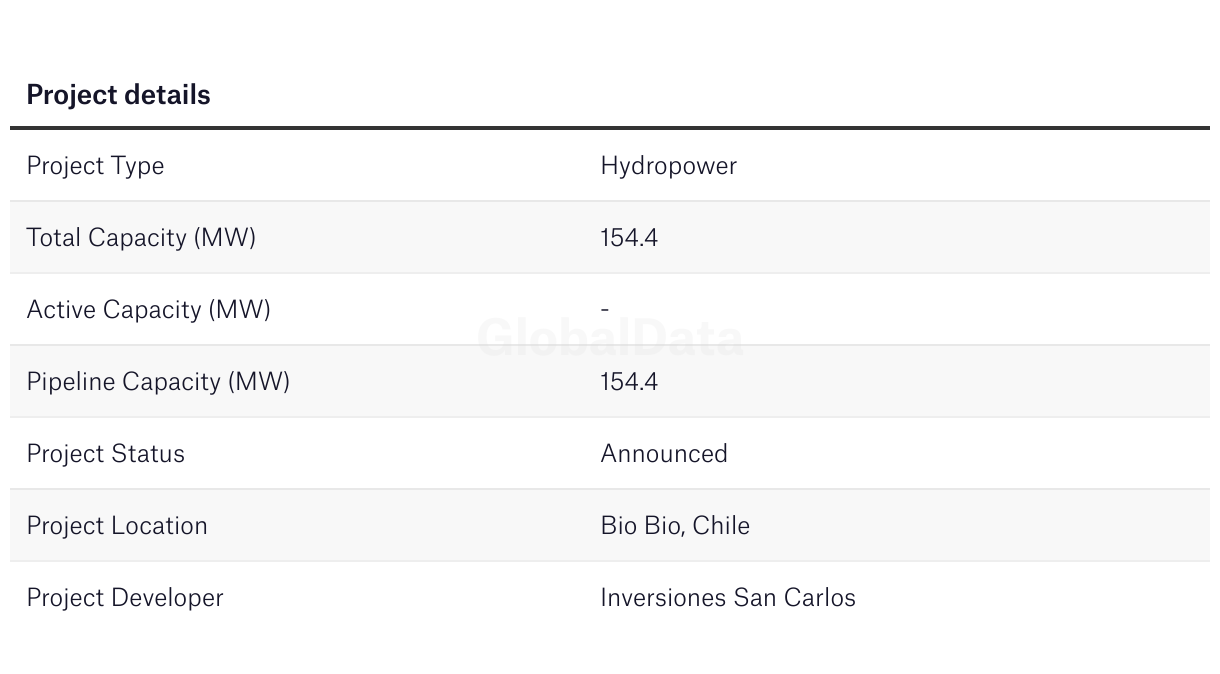Click the Announced status value
The width and height of the screenshot is (1220, 674).
[664, 454]
